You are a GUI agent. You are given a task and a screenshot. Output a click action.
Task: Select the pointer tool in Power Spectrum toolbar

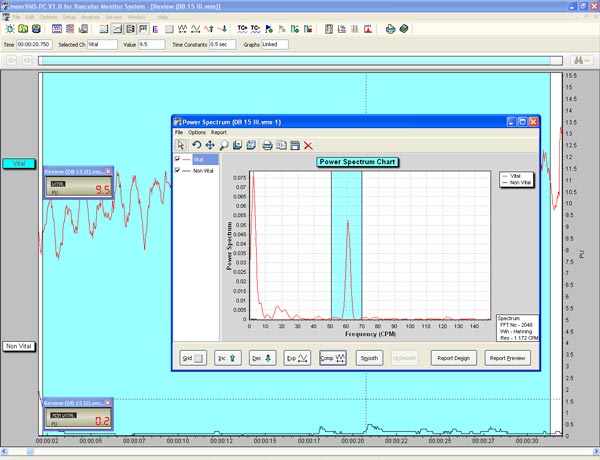[x=181, y=146]
